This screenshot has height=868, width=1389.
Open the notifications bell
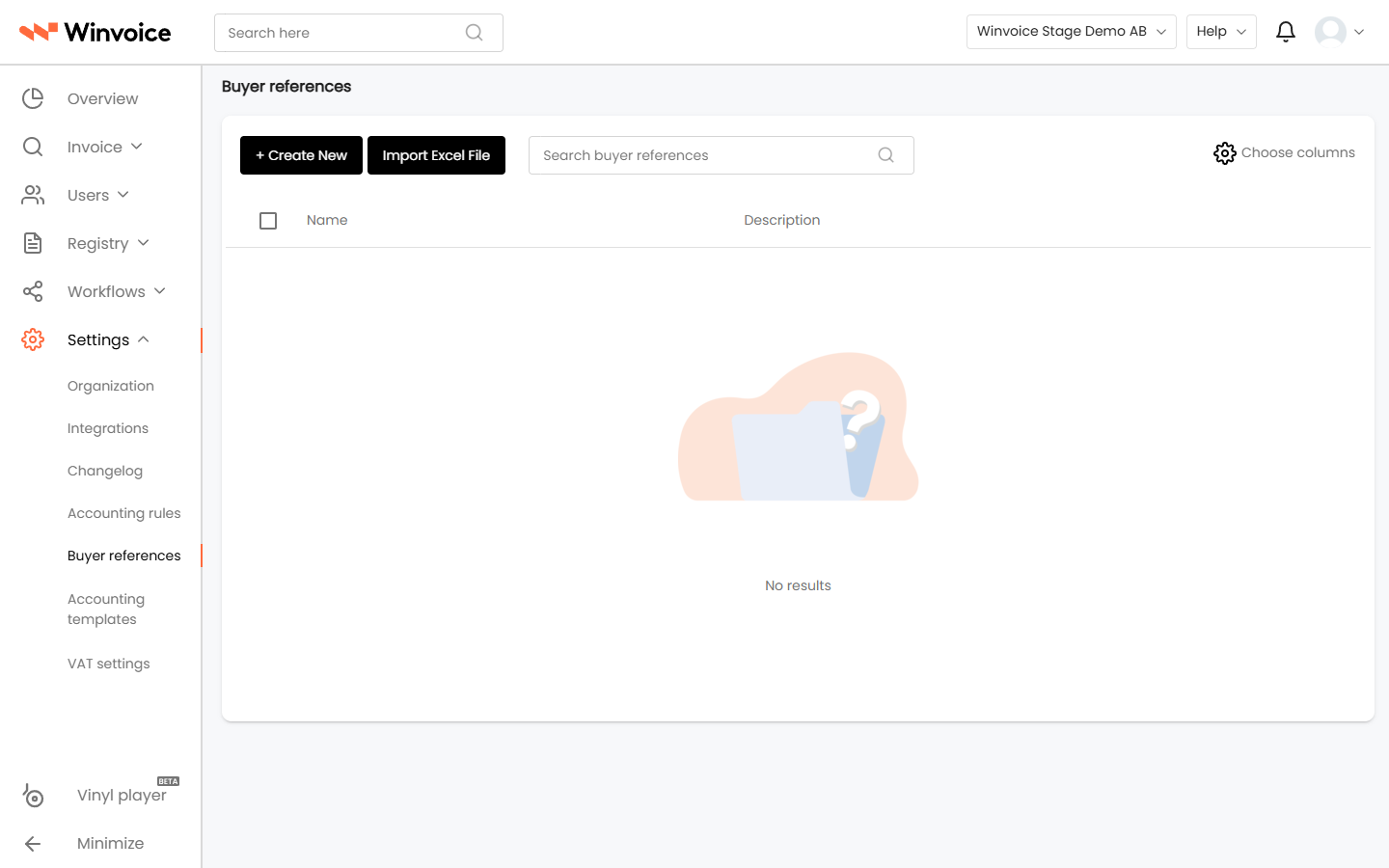(1285, 32)
